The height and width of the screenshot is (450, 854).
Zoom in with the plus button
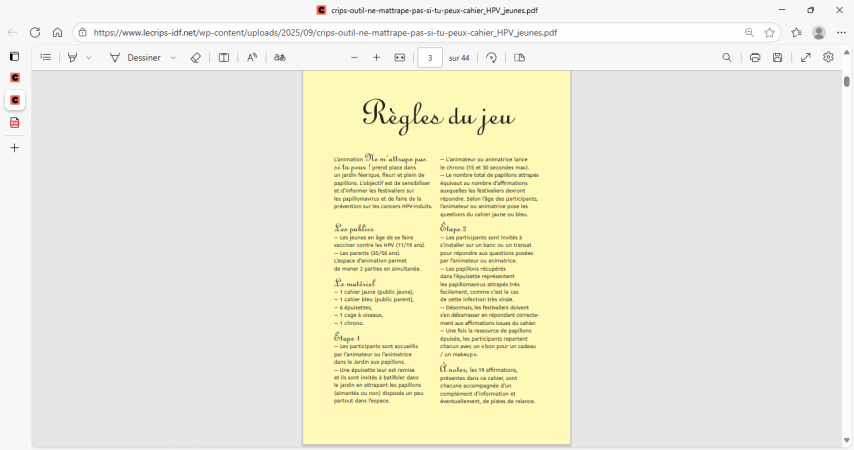(x=376, y=58)
